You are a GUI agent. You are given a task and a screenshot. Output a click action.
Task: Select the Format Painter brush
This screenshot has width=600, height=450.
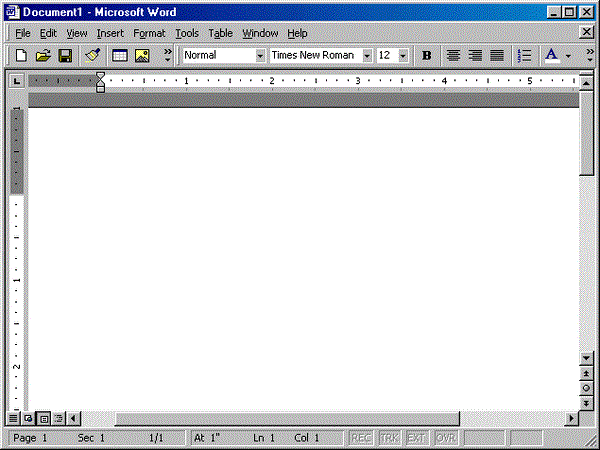pos(93,56)
